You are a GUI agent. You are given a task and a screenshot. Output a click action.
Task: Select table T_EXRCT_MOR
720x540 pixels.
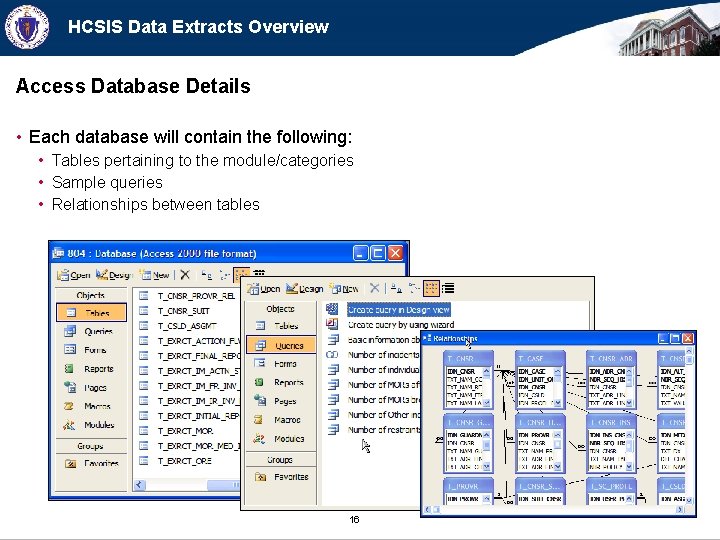coord(186,431)
